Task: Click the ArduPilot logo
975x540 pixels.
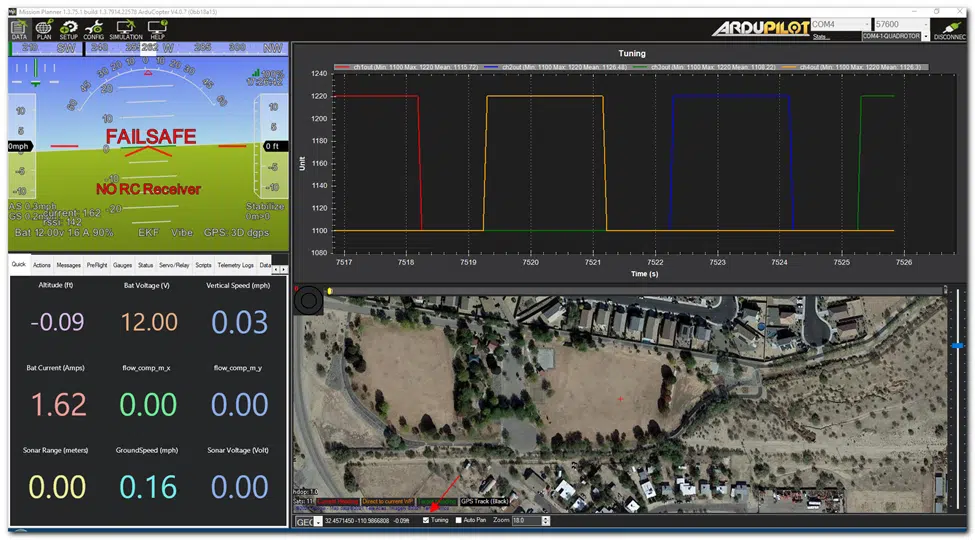Action: pyautogui.click(x=760, y=28)
